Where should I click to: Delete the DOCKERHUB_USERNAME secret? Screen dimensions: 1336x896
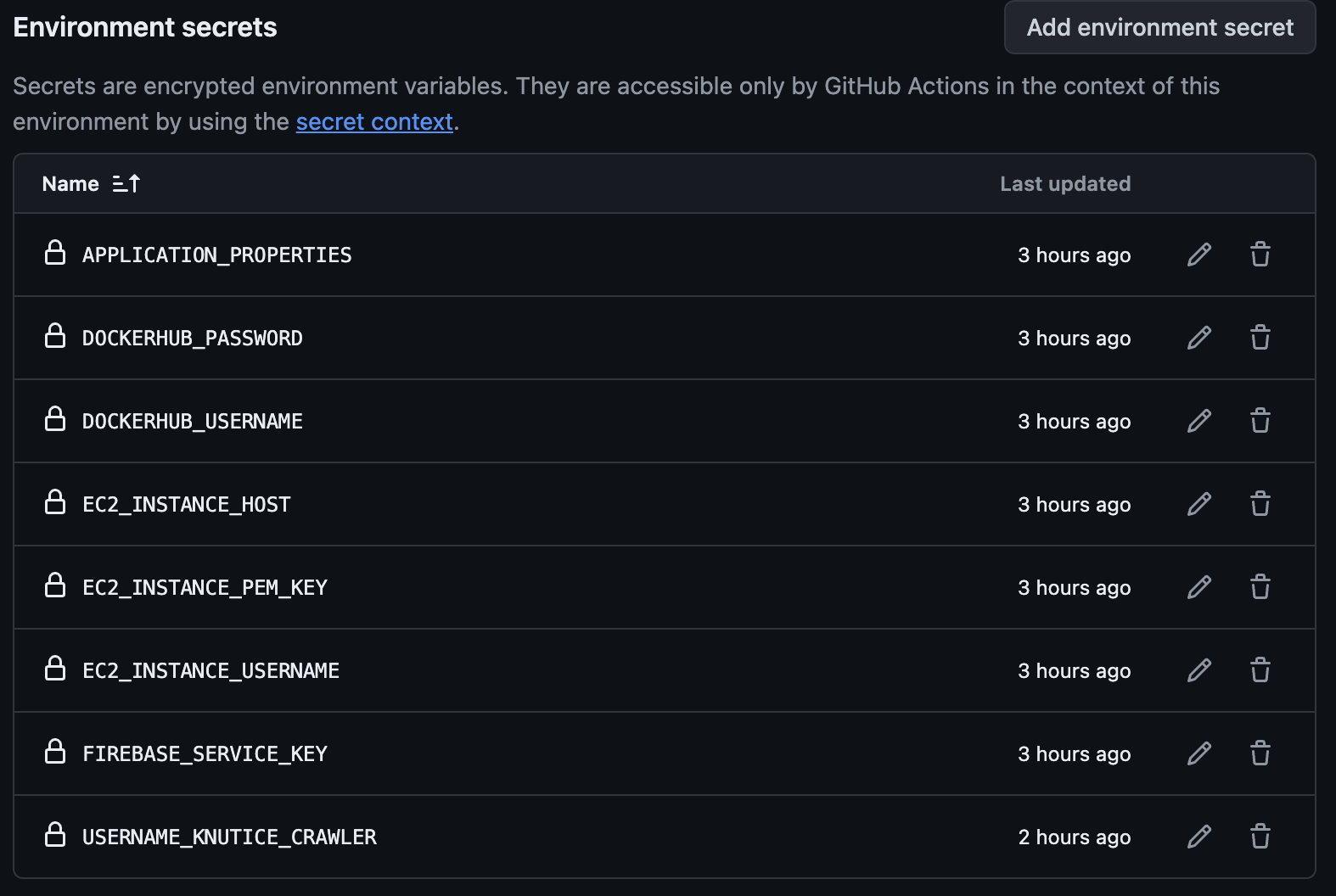[1260, 421]
